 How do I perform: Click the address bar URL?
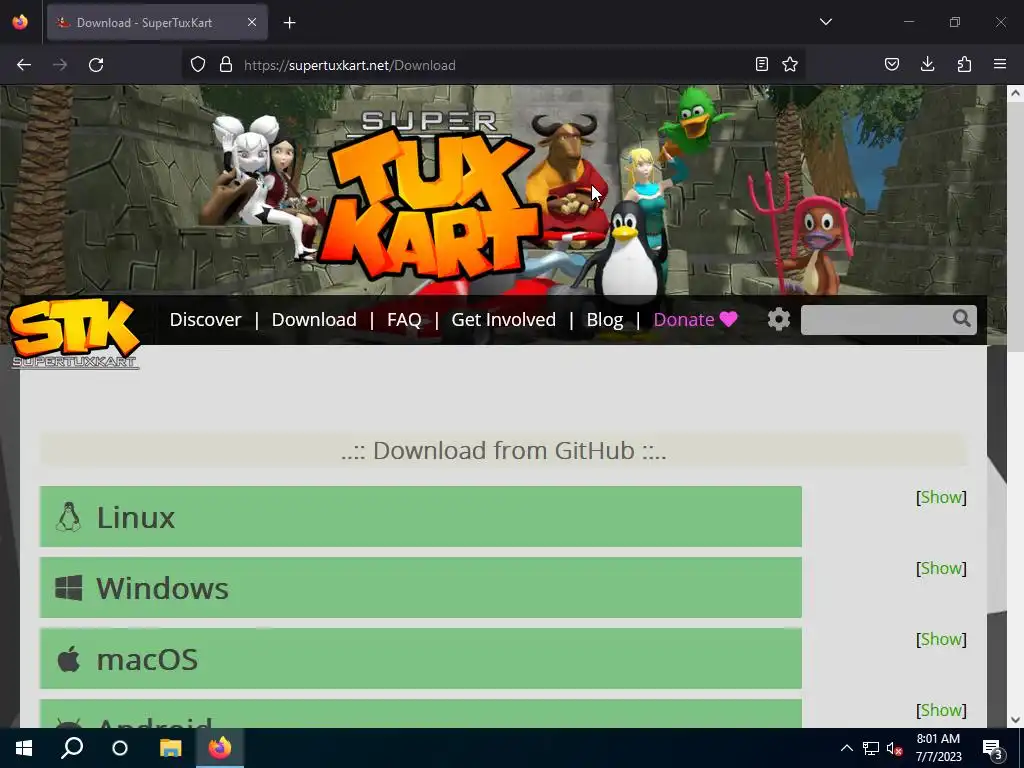[349, 65]
